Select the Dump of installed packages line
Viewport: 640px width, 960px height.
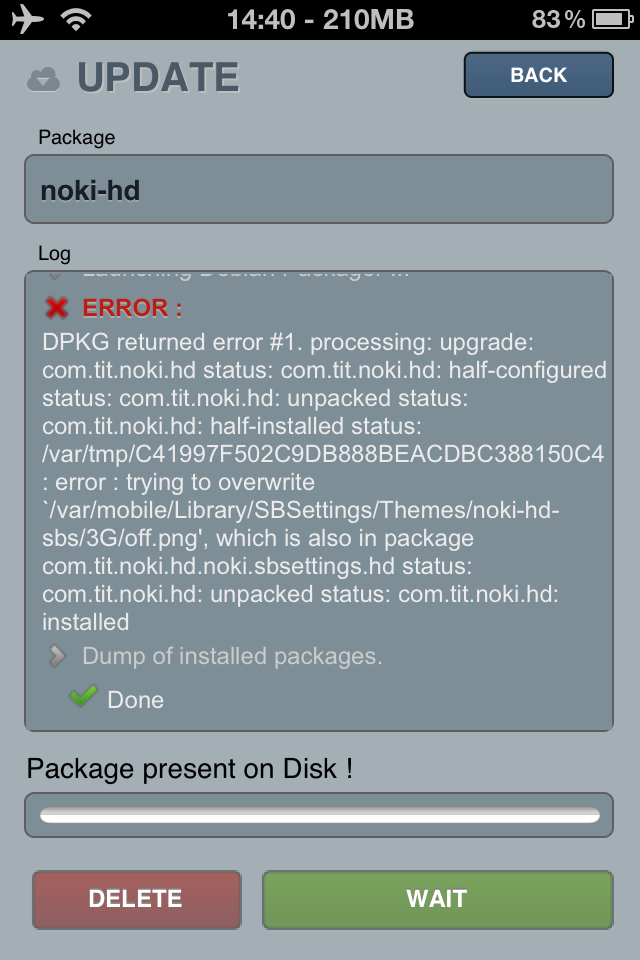[232, 657]
